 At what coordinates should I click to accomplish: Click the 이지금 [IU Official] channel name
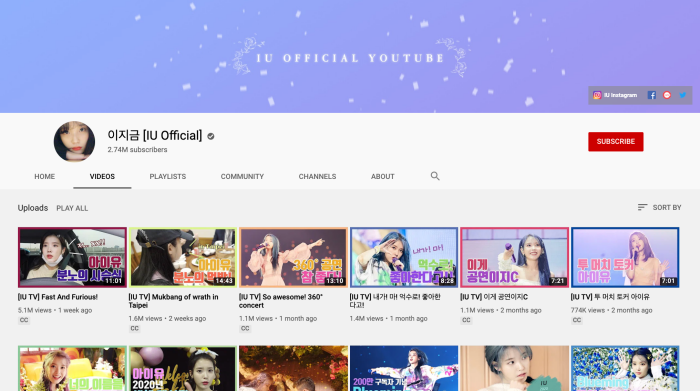[x=154, y=135]
